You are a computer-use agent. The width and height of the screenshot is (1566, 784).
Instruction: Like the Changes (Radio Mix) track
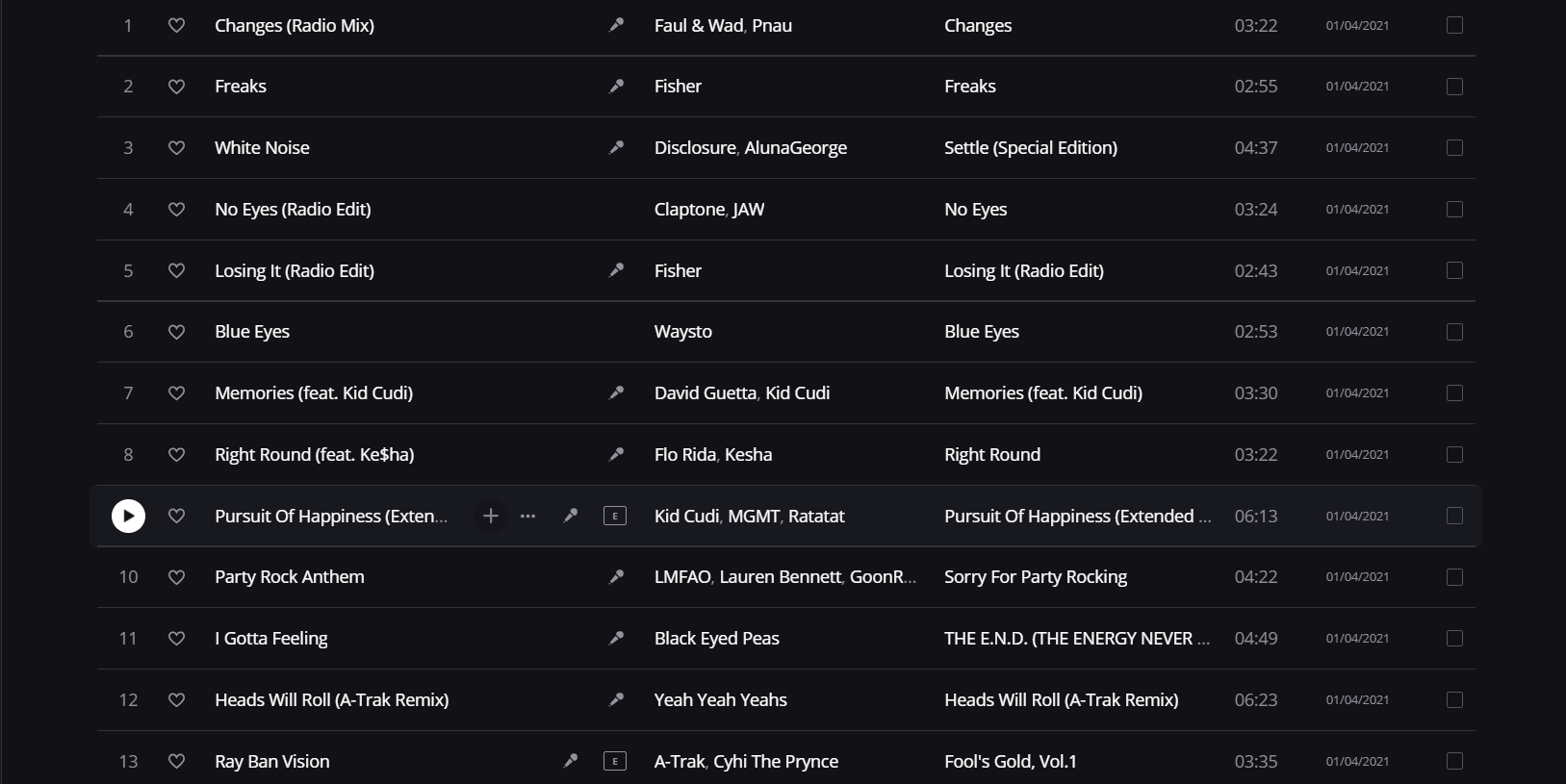tap(176, 25)
